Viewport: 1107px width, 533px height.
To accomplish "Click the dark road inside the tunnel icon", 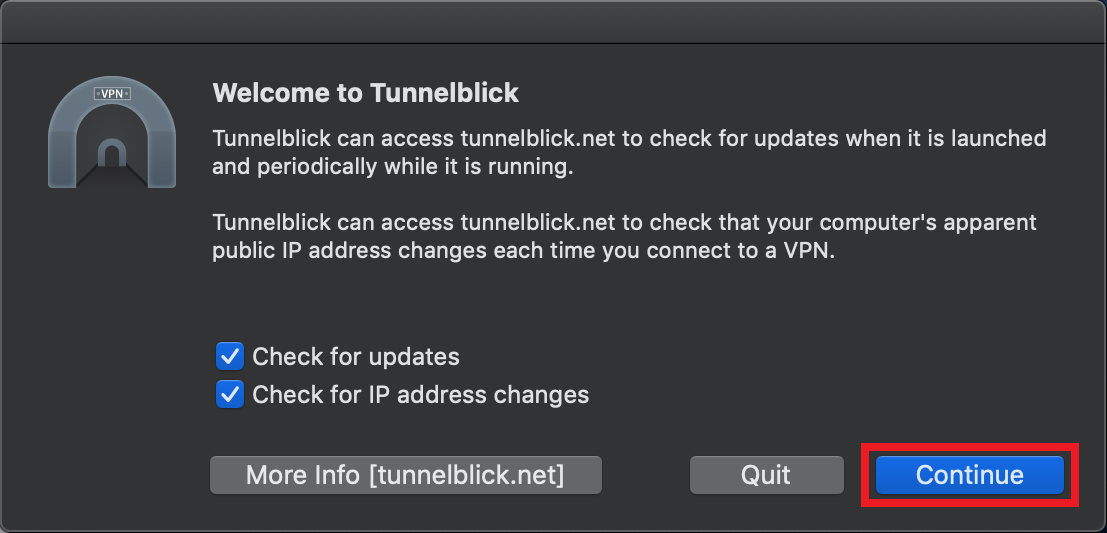I will (x=112, y=176).
